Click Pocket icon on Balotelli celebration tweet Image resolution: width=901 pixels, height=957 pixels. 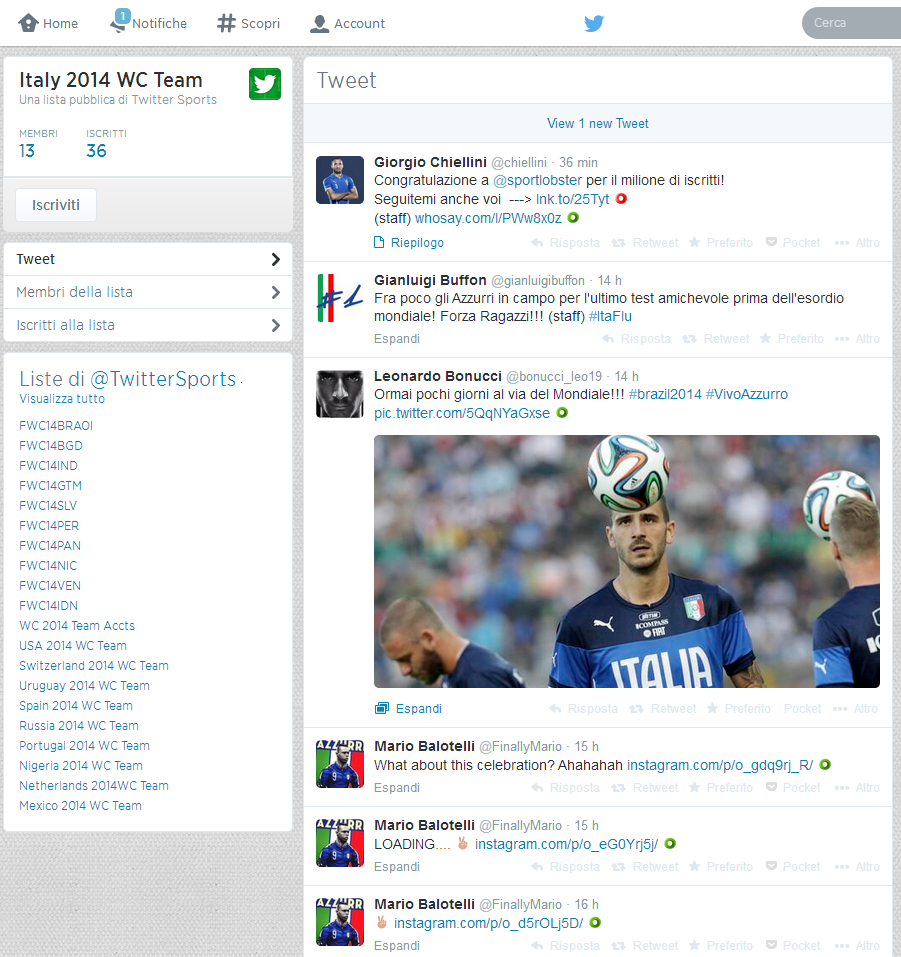coord(771,787)
